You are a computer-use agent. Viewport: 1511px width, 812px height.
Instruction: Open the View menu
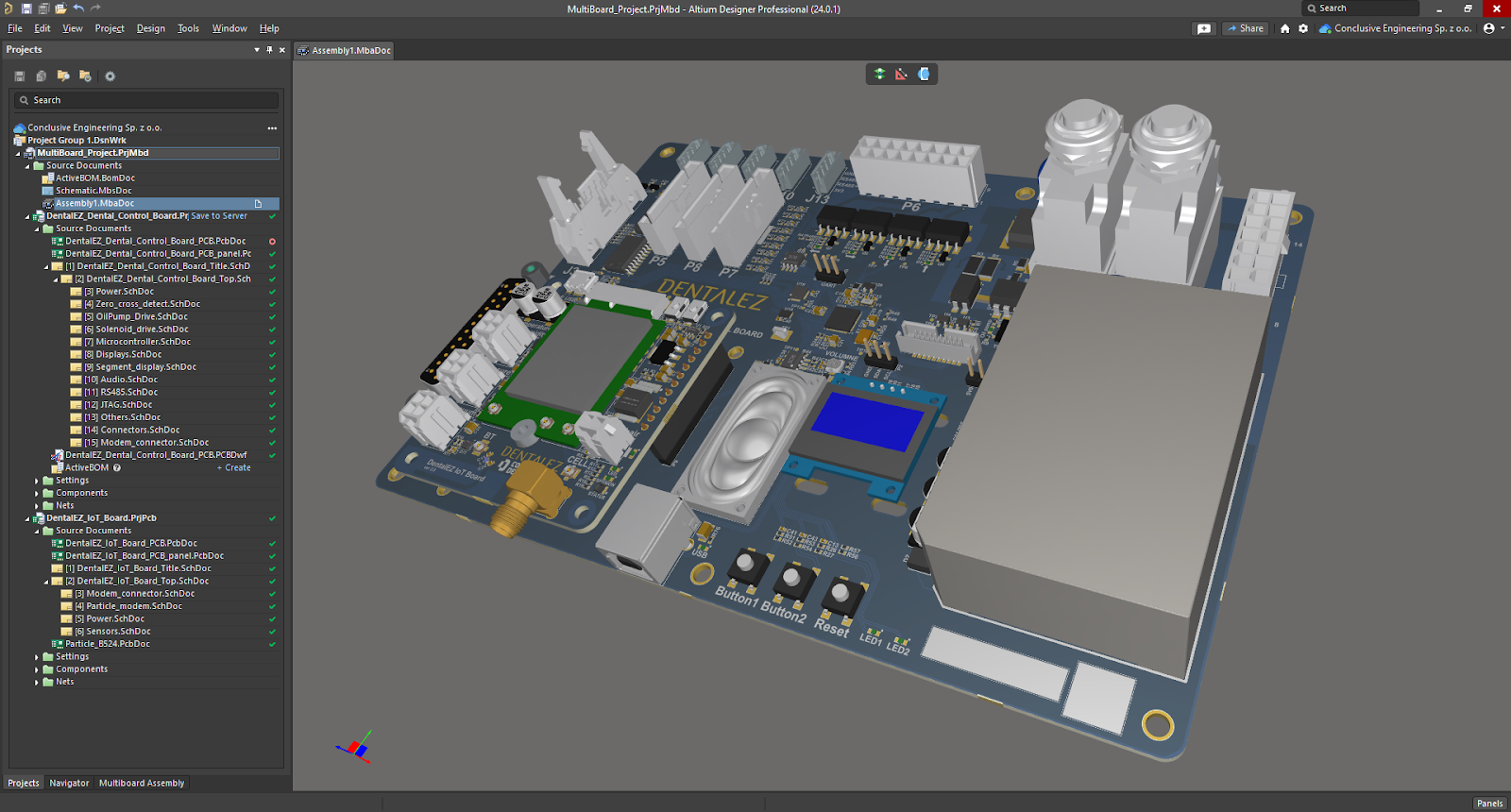(x=73, y=28)
